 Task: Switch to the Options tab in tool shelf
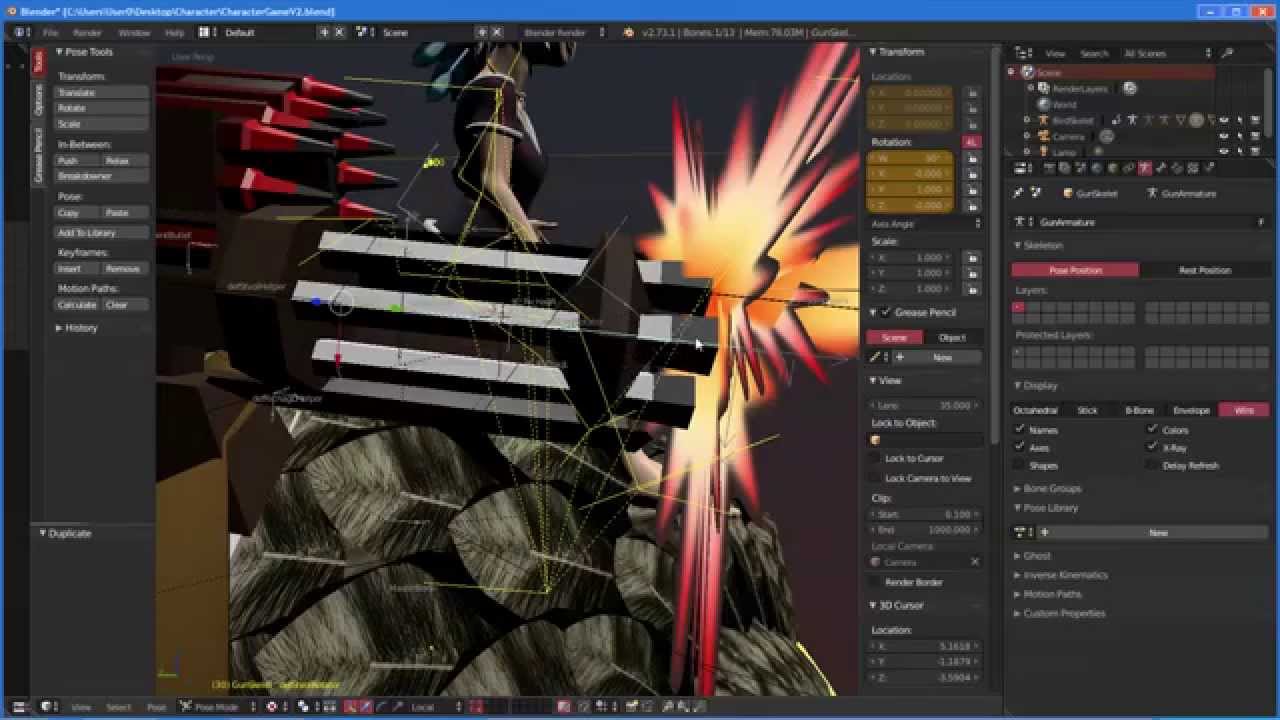coord(39,99)
